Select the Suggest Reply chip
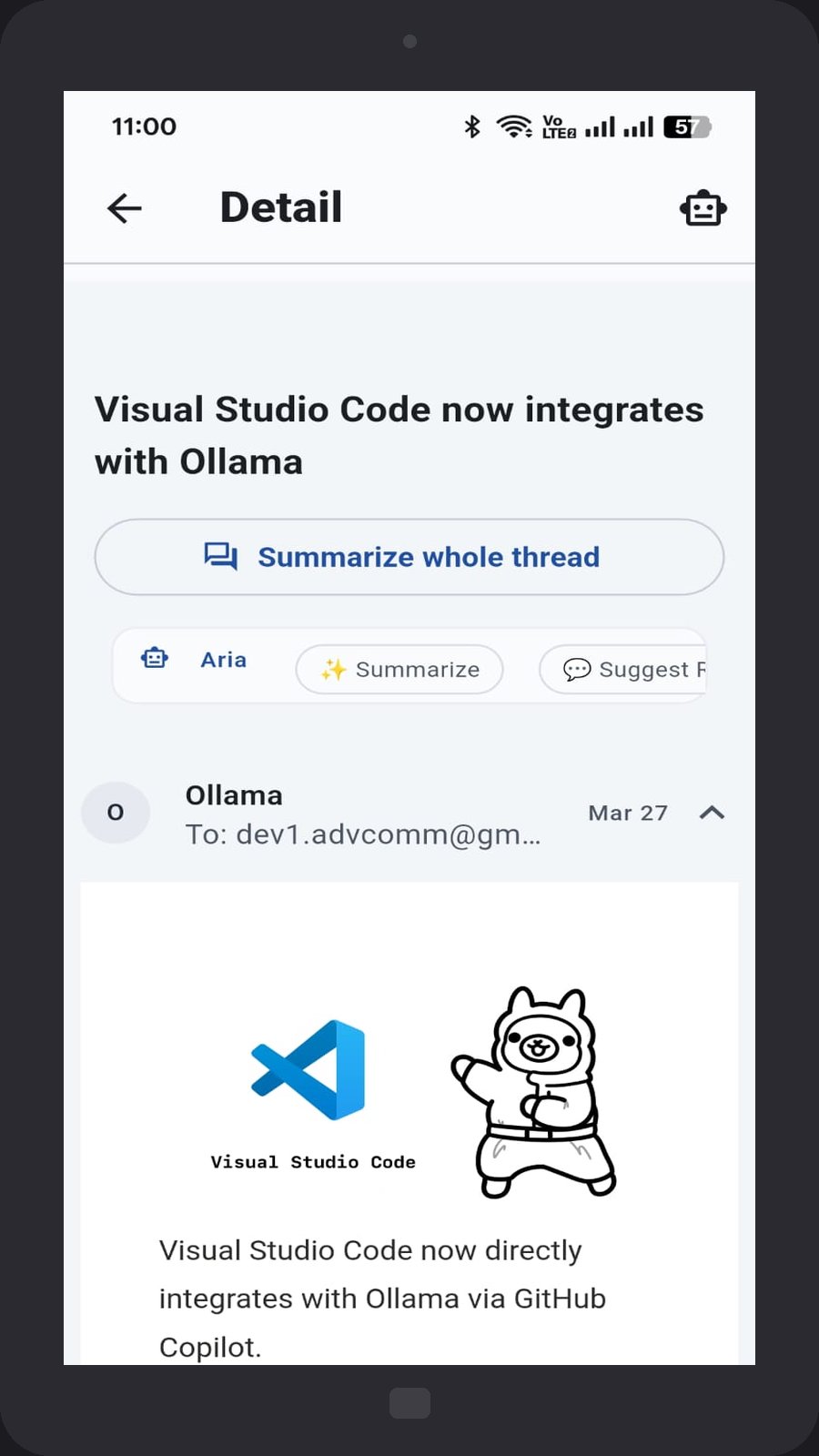Image resolution: width=819 pixels, height=1456 pixels. 622,670
